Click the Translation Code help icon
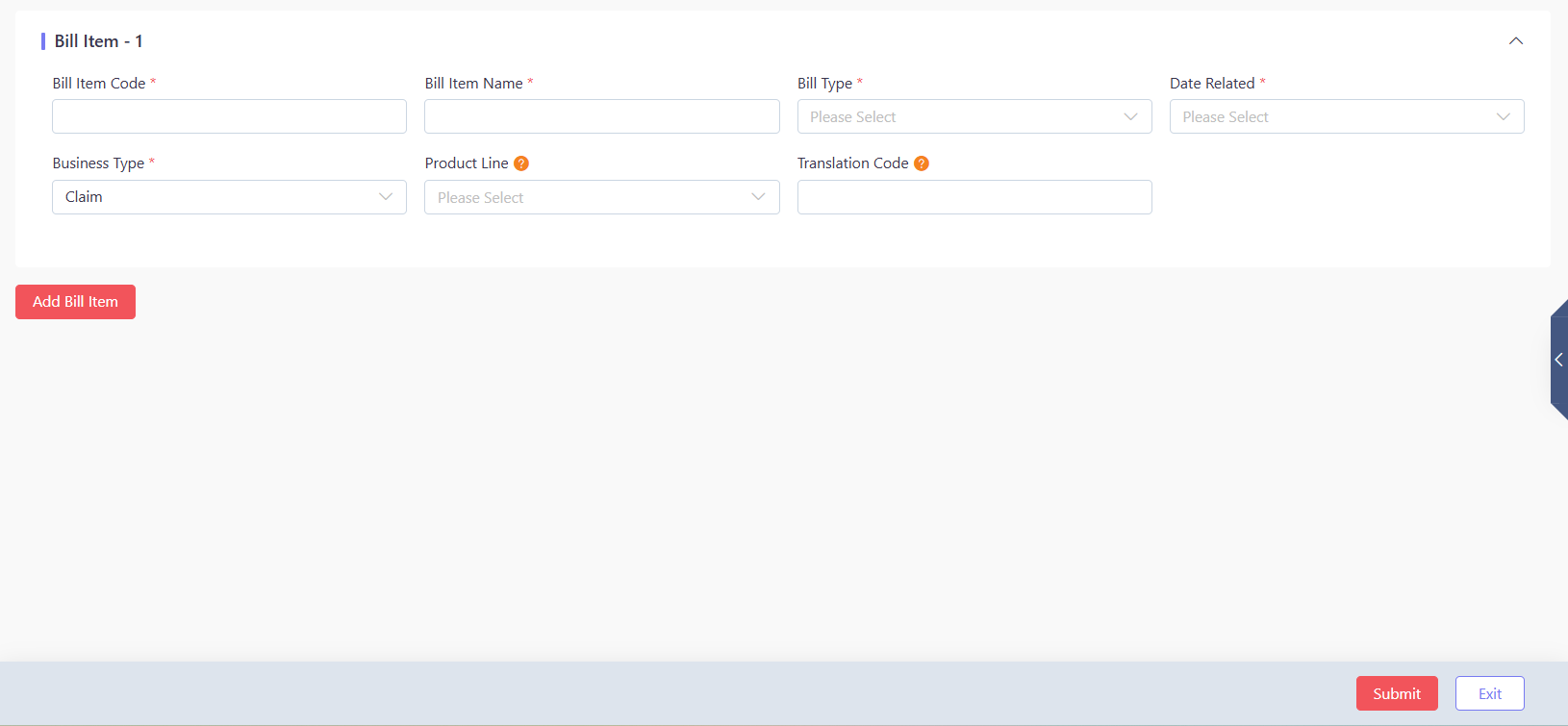 [x=922, y=163]
